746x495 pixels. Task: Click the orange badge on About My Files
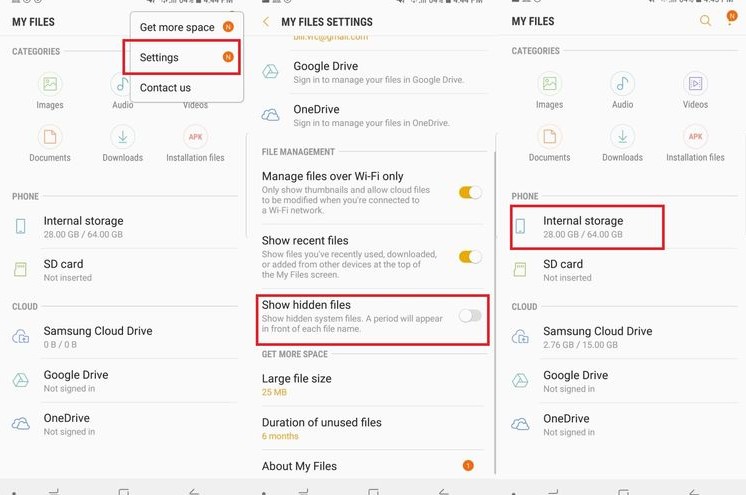tap(468, 465)
